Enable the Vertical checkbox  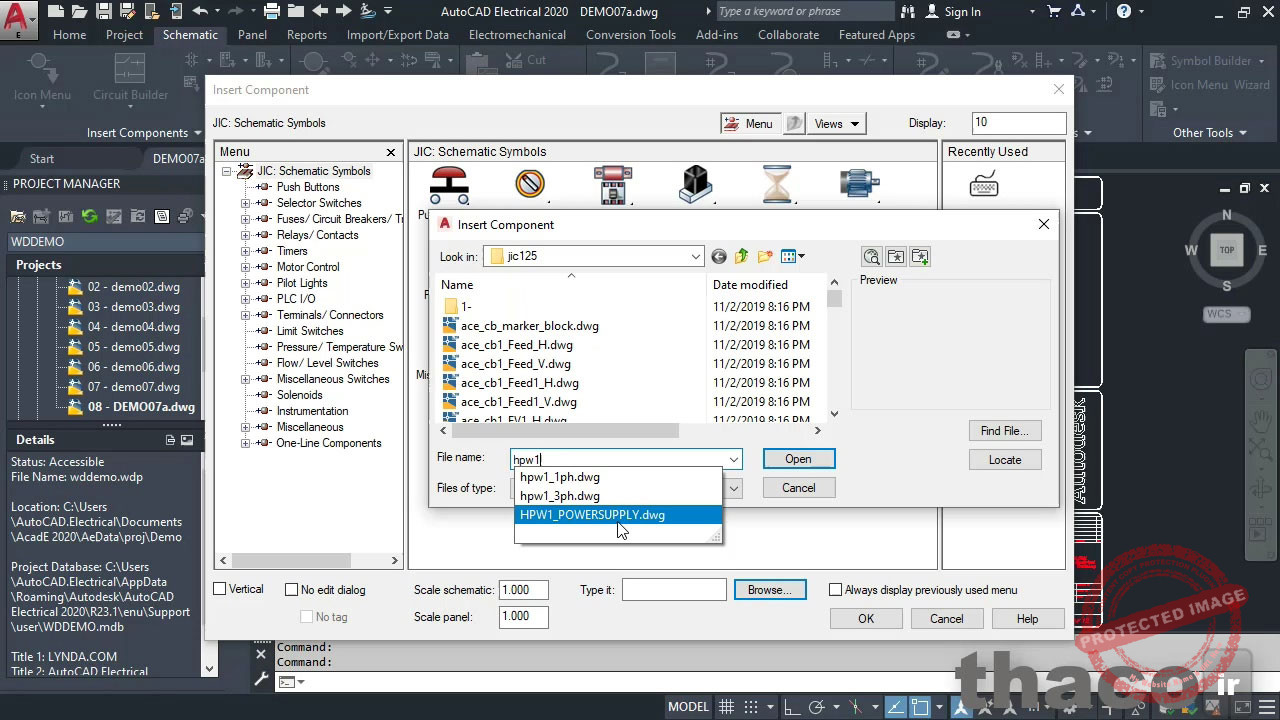(218, 589)
